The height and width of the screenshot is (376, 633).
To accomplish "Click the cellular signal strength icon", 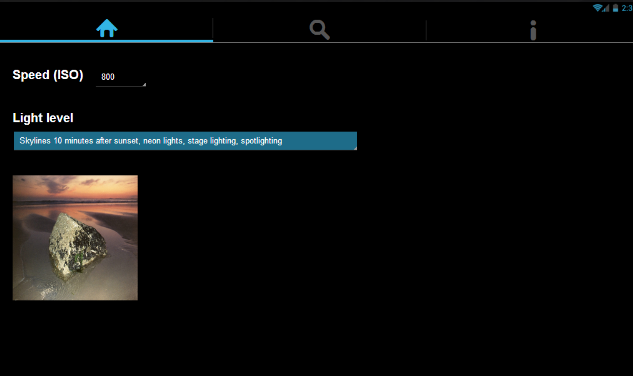I will coord(606,8).
